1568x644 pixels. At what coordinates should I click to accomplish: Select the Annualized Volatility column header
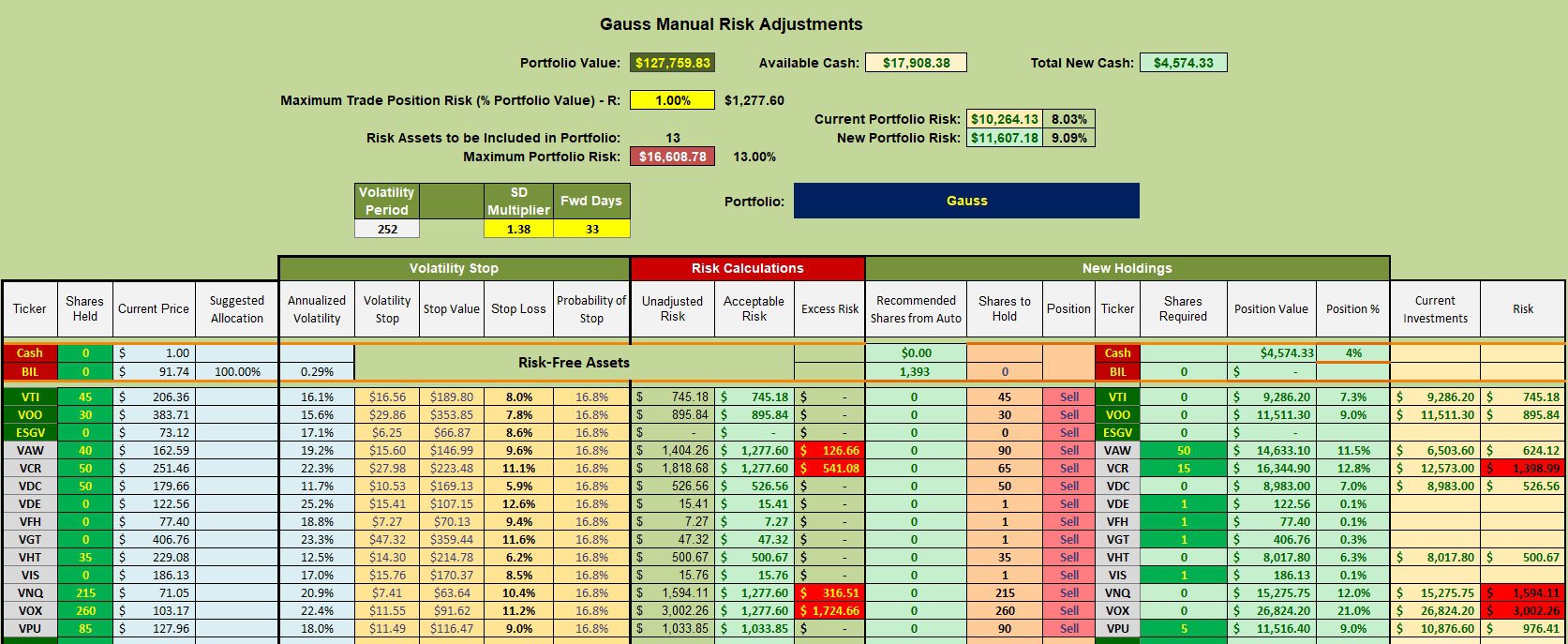click(x=317, y=309)
